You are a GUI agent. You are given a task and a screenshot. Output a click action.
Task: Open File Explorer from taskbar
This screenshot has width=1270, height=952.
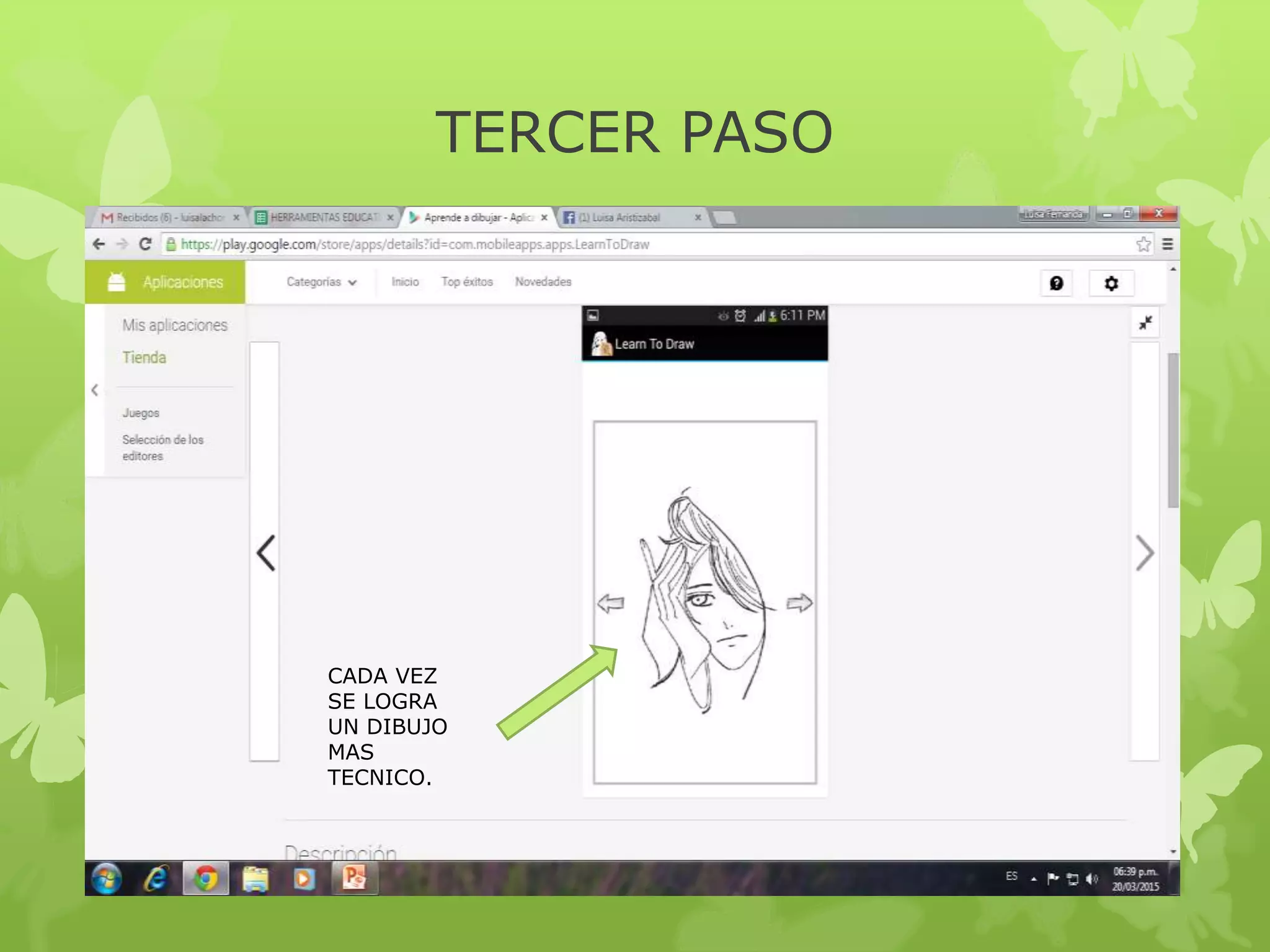tap(255, 878)
